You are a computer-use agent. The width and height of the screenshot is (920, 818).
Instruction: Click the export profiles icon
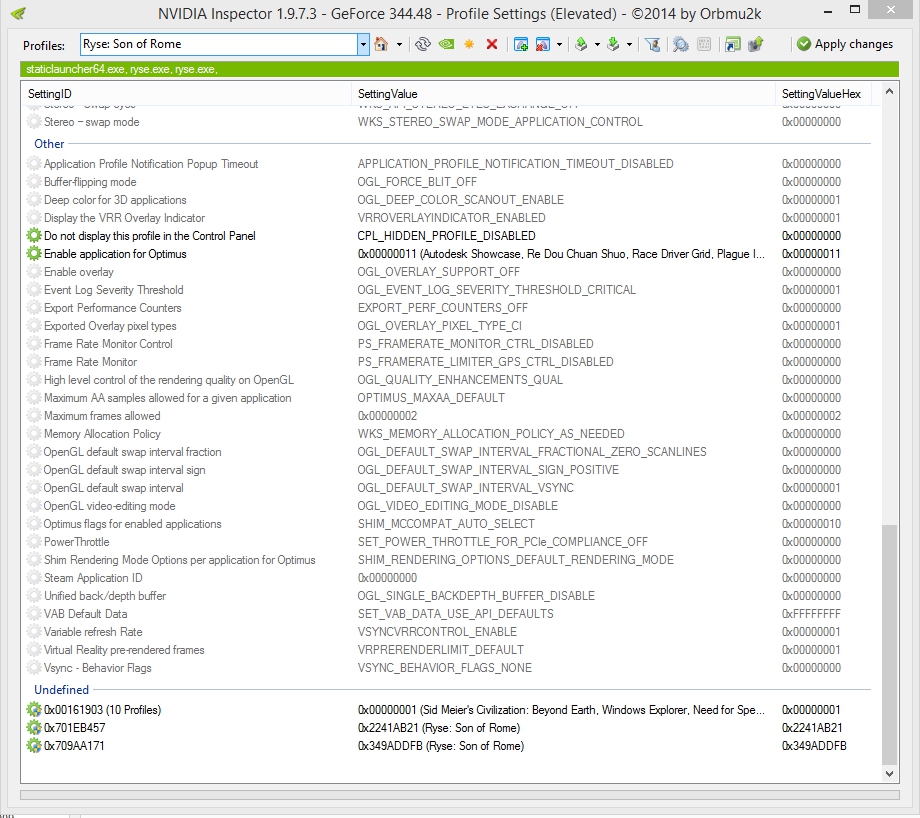pos(581,44)
